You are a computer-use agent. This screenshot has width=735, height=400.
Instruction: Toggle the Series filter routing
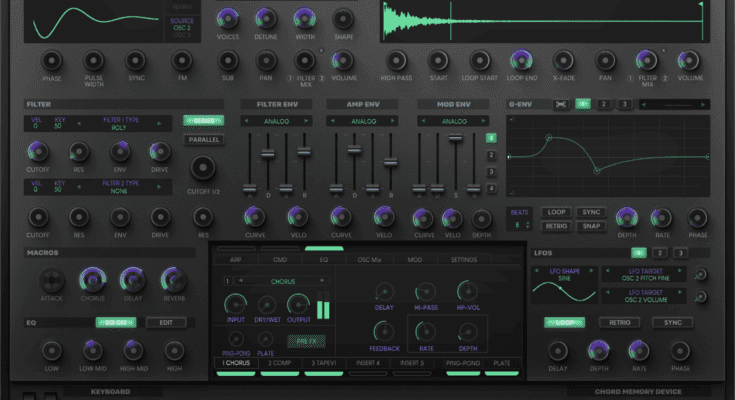[x=203, y=120]
